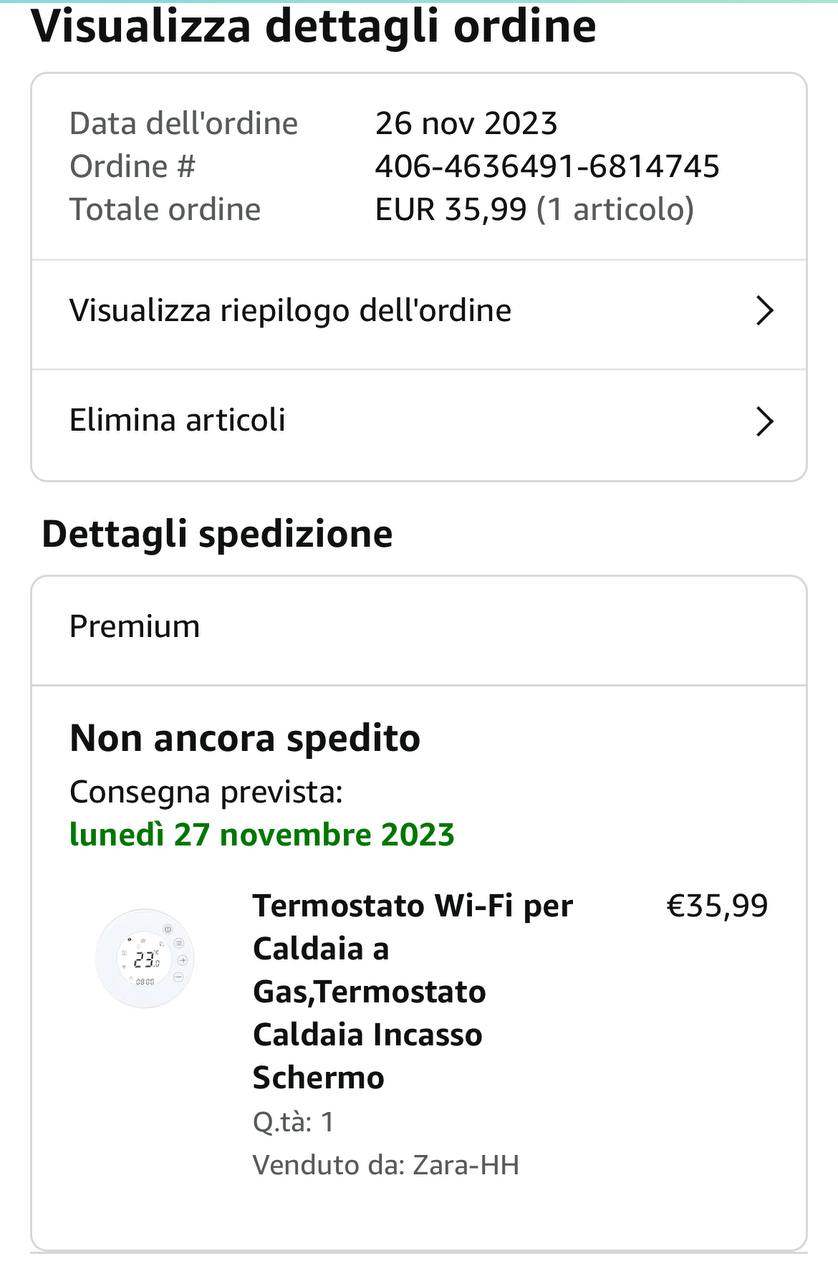The height and width of the screenshot is (1280, 838).
Task: Click the Q.tà: 1 quantity text
Action: coord(293,1122)
